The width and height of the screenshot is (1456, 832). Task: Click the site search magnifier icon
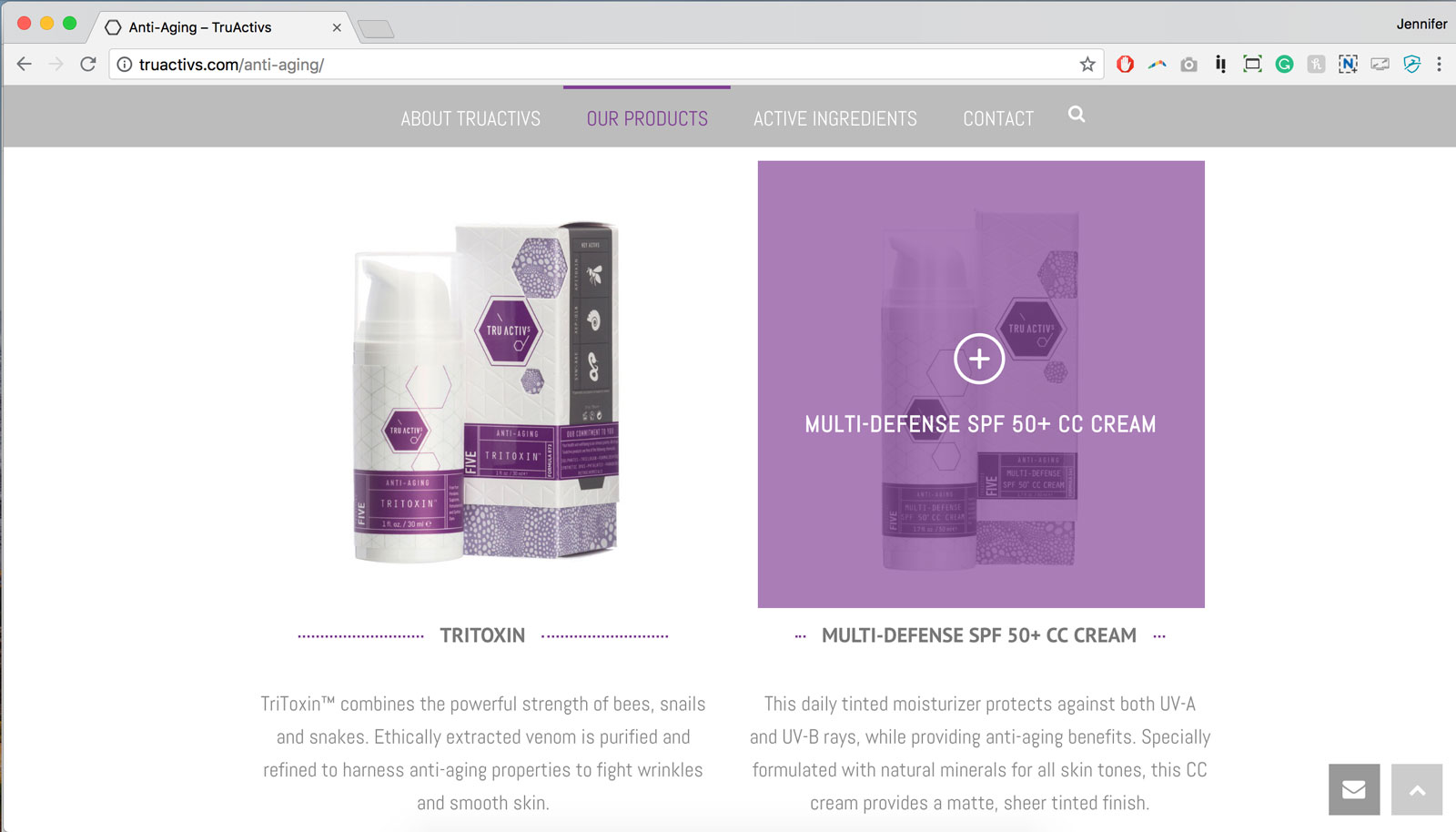[1077, 115]
